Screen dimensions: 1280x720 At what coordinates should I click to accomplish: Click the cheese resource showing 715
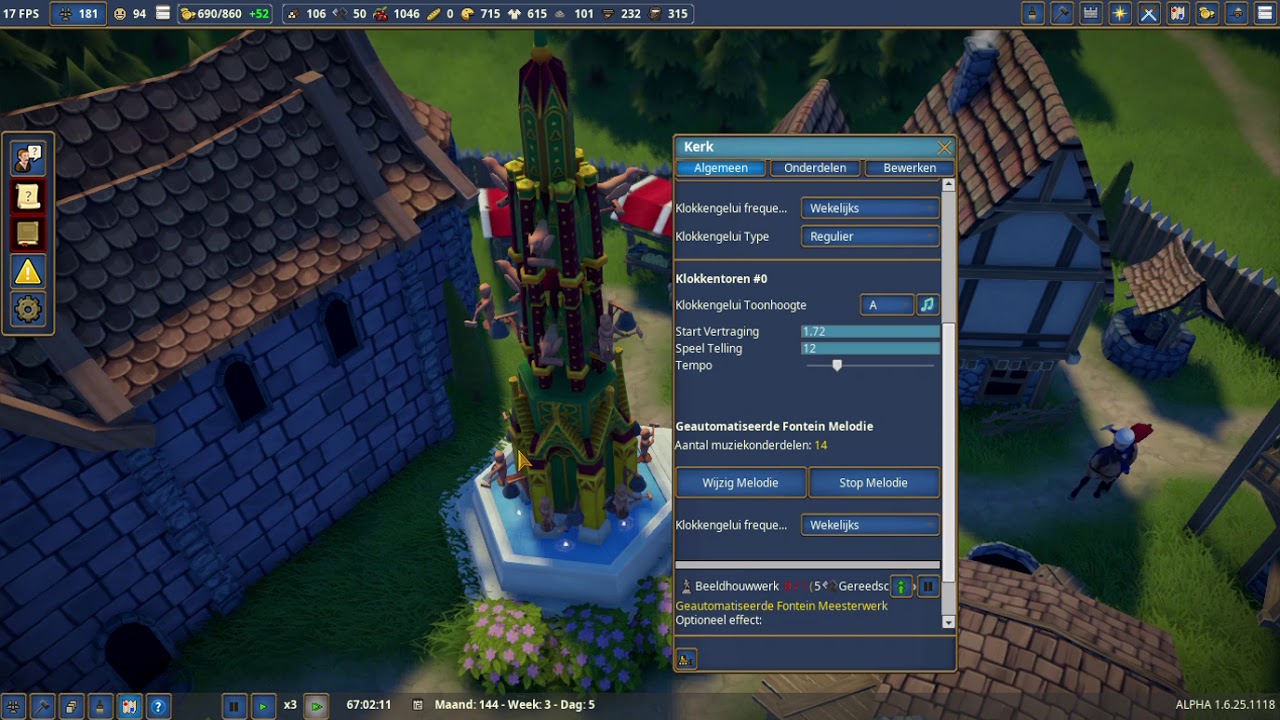[x=479, y=14]
